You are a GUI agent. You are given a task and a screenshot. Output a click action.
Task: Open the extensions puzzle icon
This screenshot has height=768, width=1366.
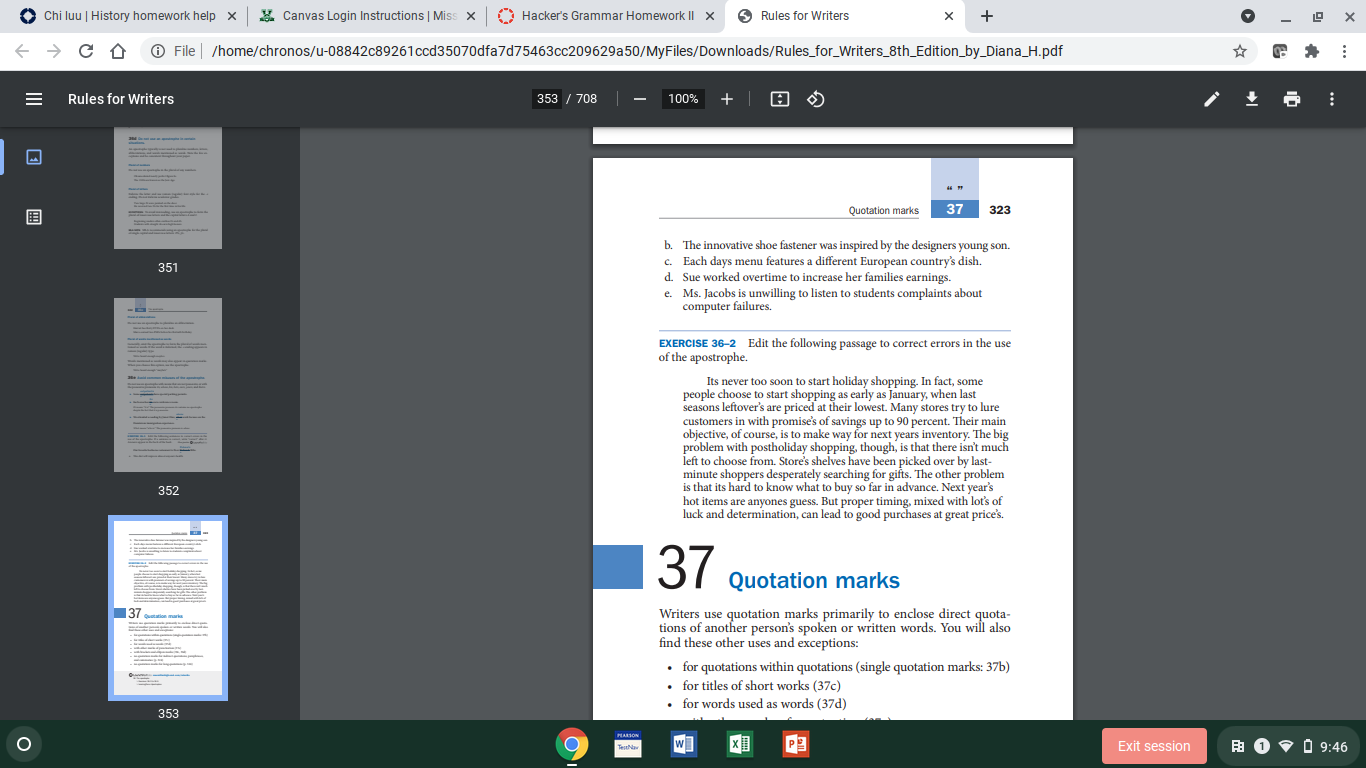[1312, 51]
